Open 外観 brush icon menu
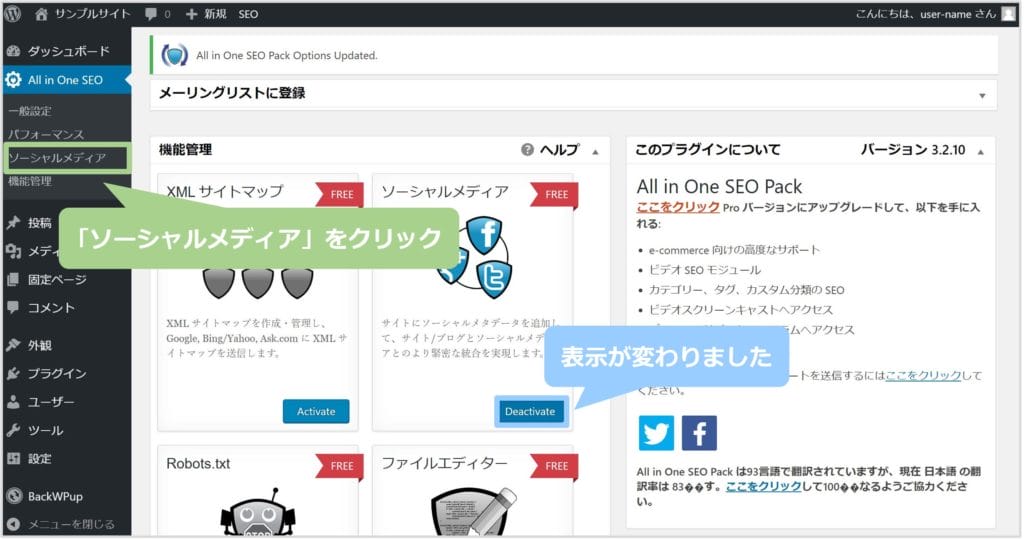This screenshot has width=1024, height=540. click(13, 345)
